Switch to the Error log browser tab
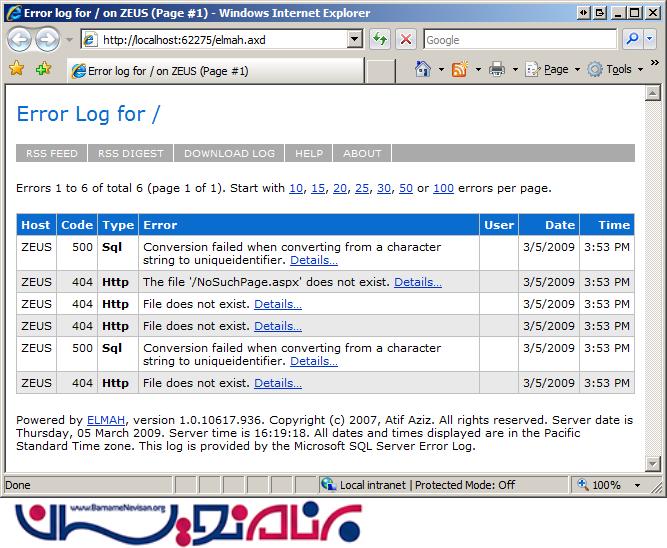This screenshot has width=667, height=548. coord(167,71)
